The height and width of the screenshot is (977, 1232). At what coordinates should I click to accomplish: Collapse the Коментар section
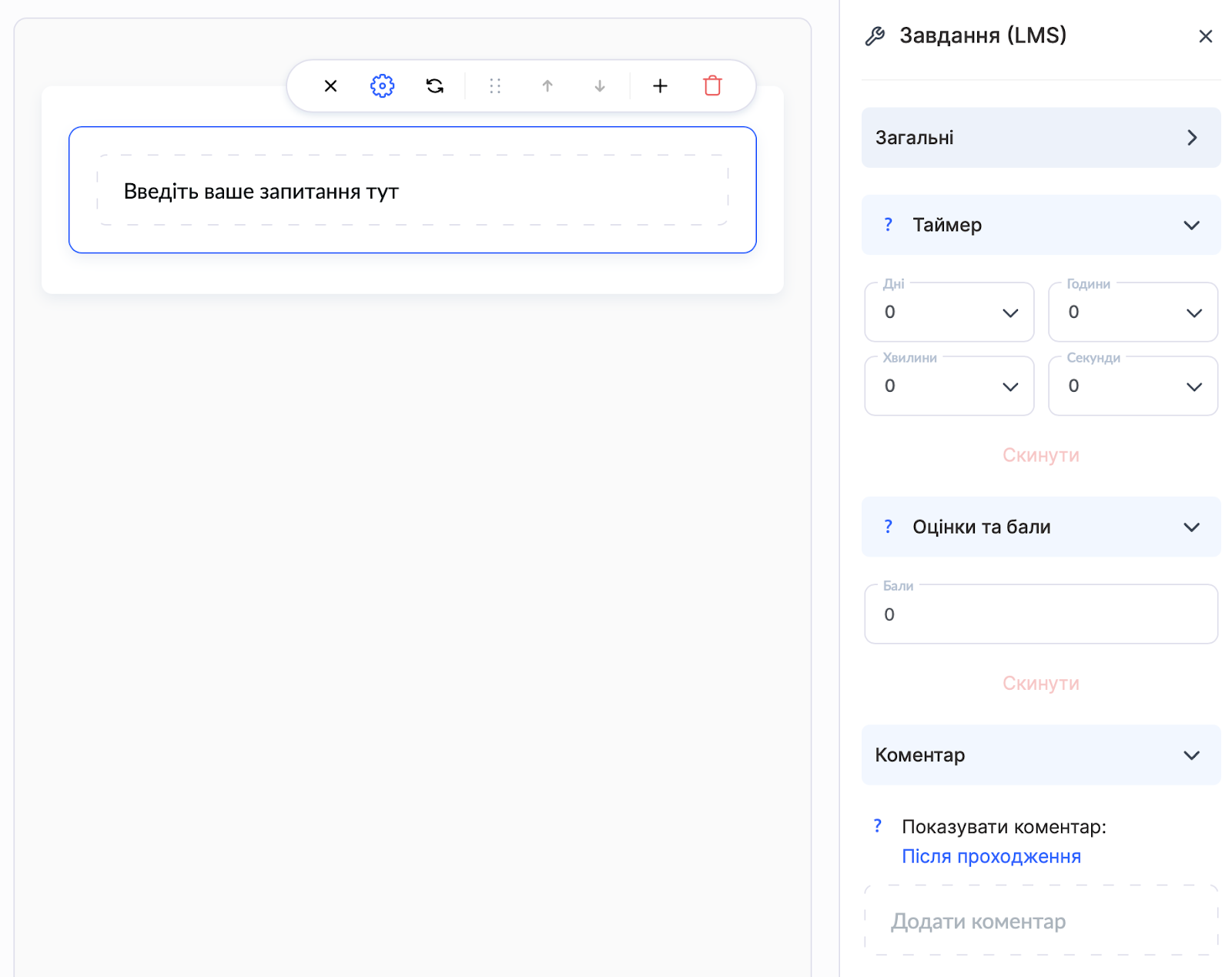tap(1191, 755)
